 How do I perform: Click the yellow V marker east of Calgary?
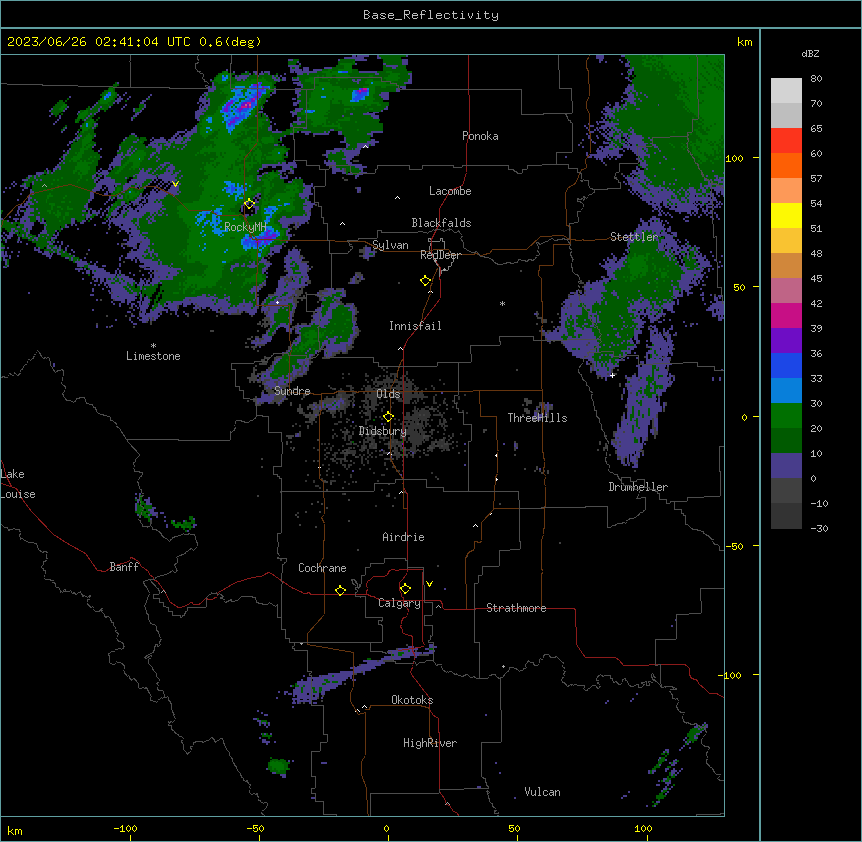(429, 584)
